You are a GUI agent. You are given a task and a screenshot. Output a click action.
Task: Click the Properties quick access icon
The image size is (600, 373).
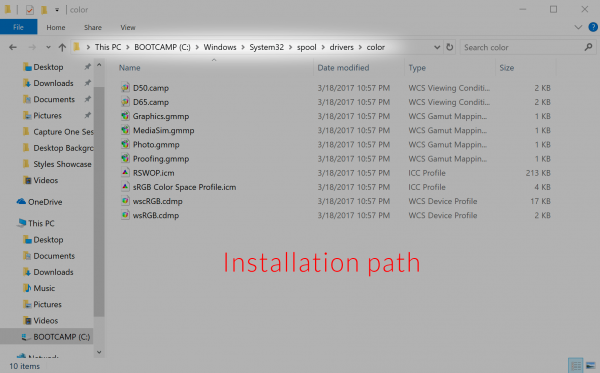point(29,10)
